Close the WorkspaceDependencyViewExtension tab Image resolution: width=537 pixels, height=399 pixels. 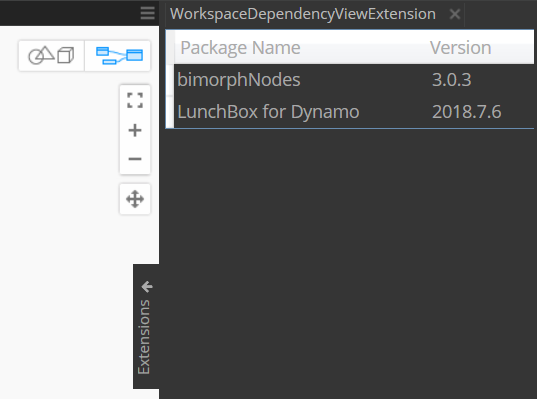tap(454, 14)
